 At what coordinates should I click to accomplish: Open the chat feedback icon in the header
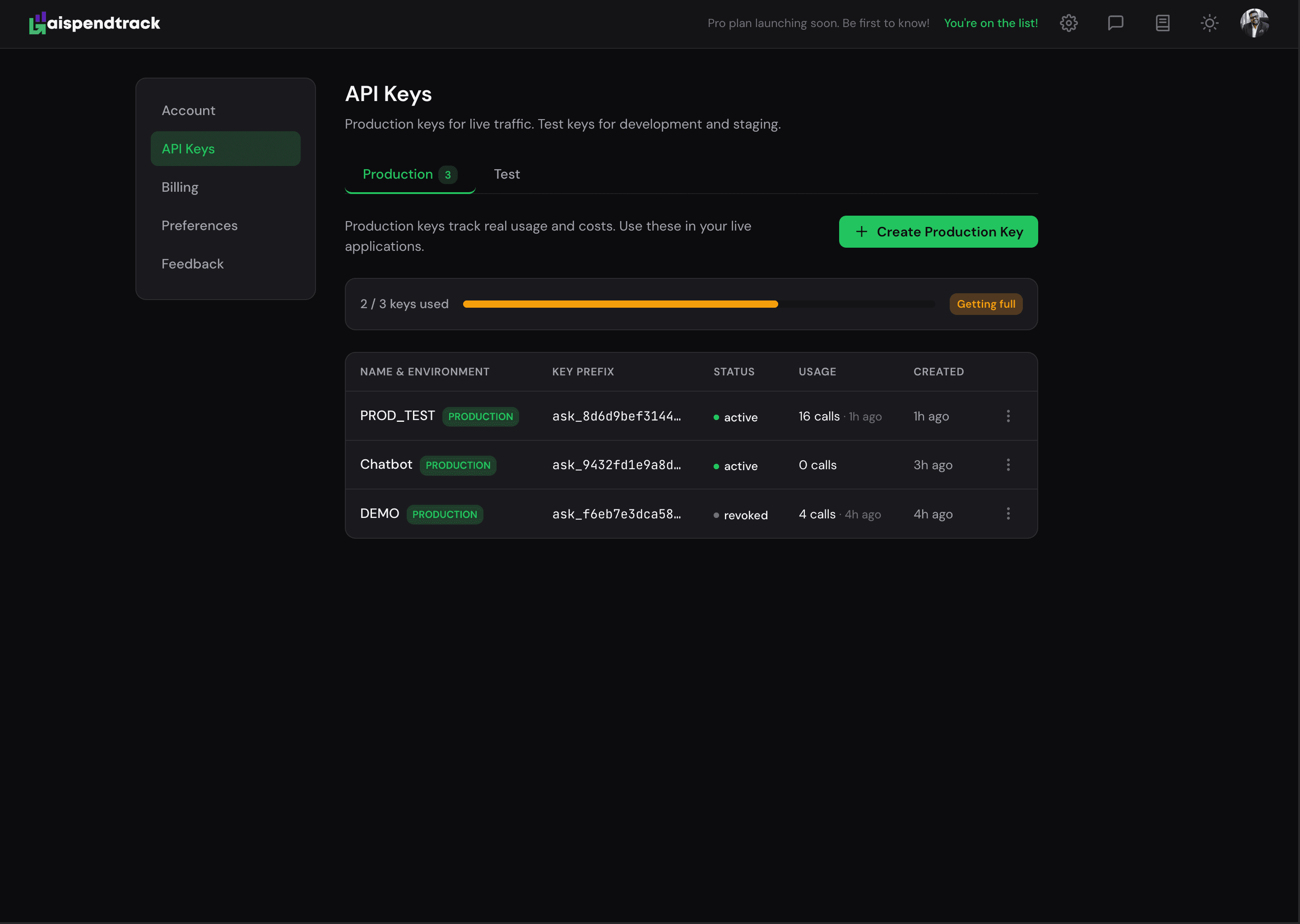(x=1115, y=23)
